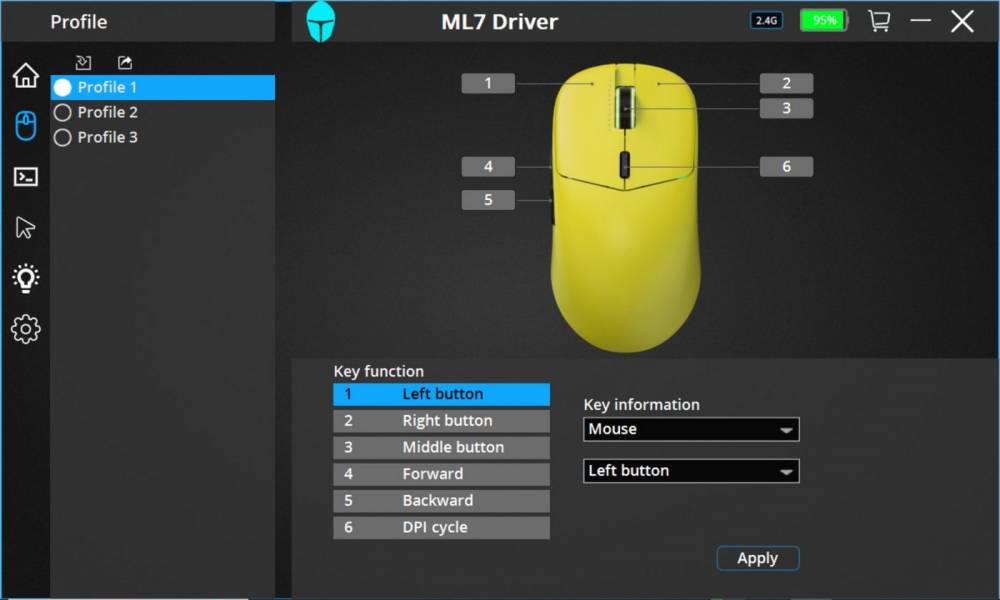1000x600 pixels.
Task: Click mouse diagram label 3
Action: pos(786,108)
